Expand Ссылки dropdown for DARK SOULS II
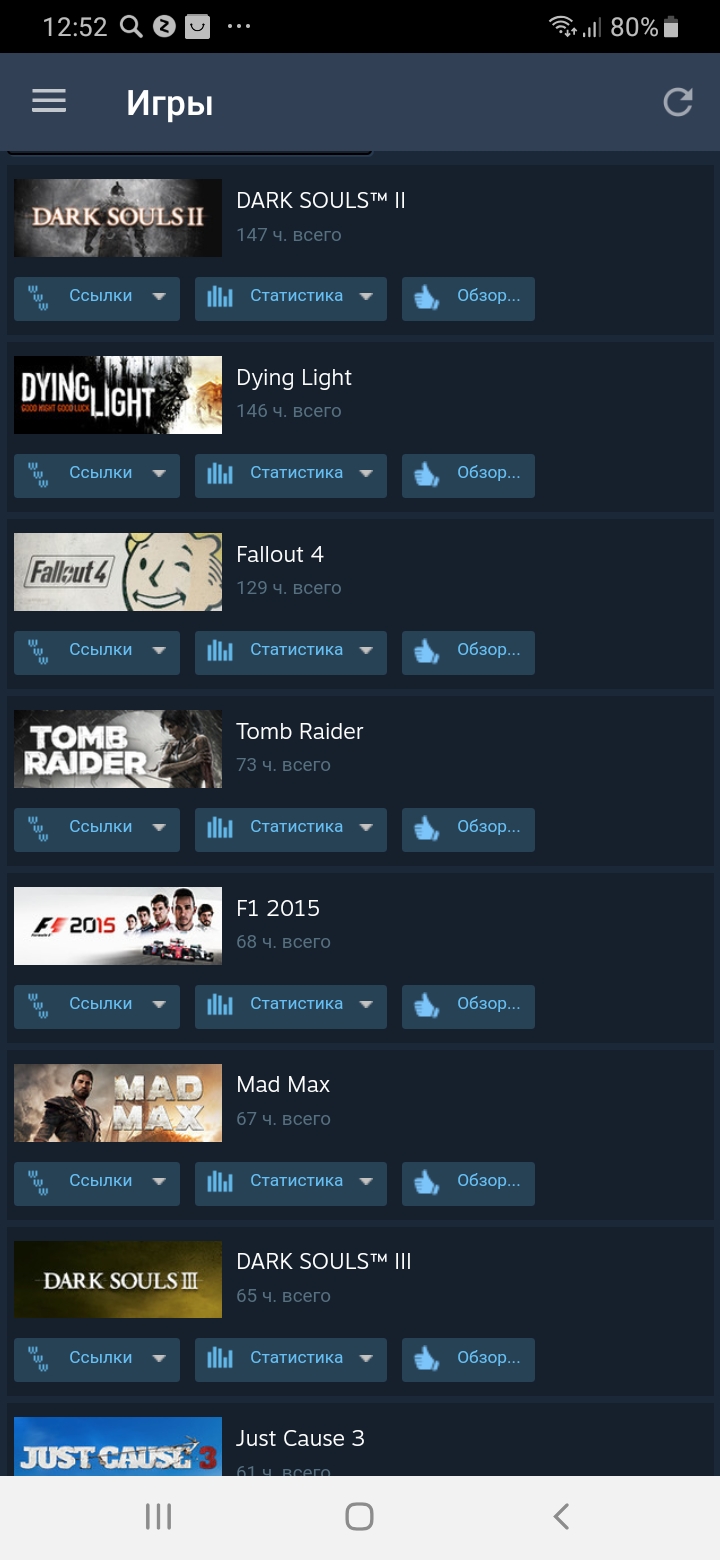Image resolution: width=720 pixels, height=1560 pixels. [x=159, y=297]
